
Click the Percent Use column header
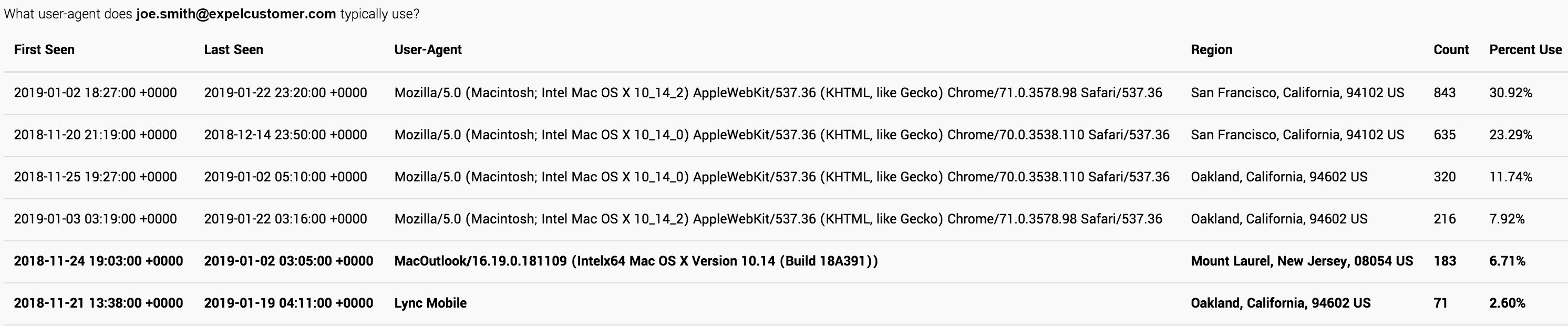point(1525,50)
